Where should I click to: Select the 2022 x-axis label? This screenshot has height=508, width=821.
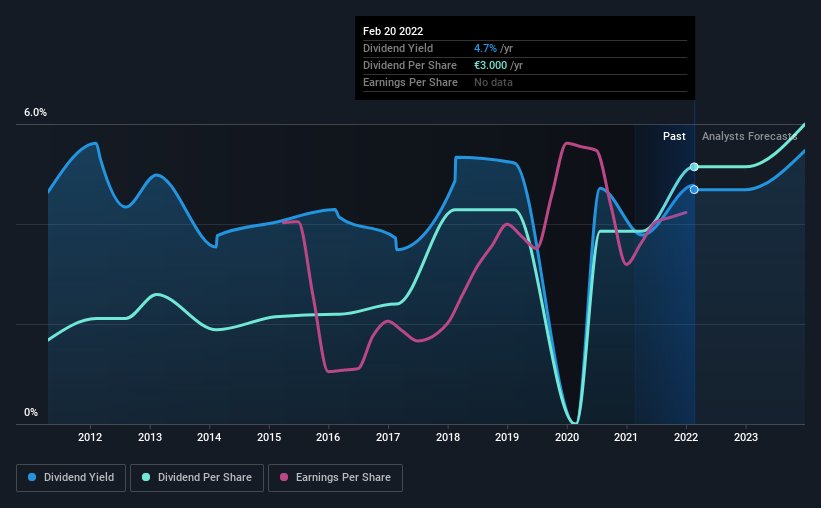686,437
